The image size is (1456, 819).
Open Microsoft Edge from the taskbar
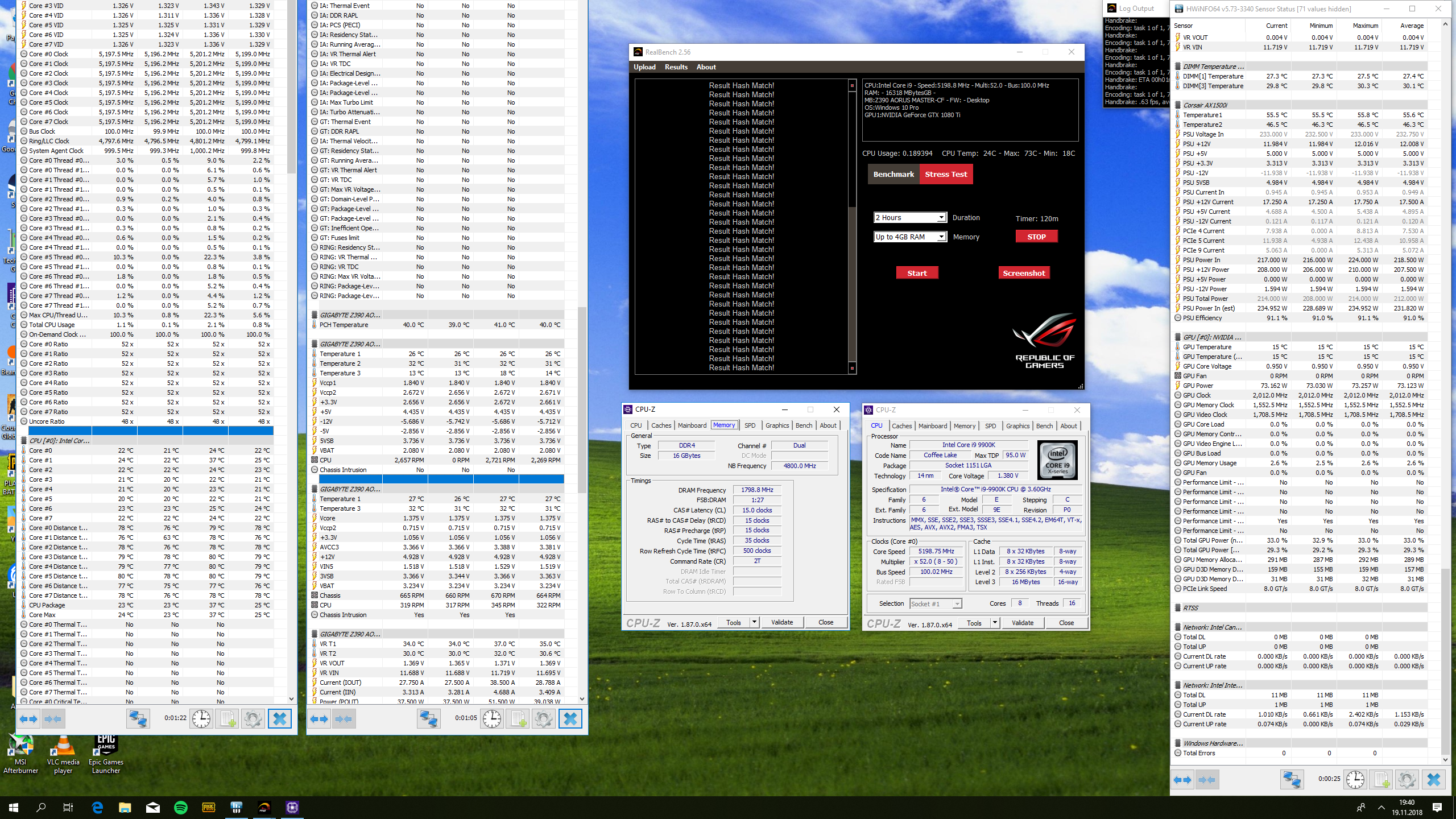(x=97, y=807)
